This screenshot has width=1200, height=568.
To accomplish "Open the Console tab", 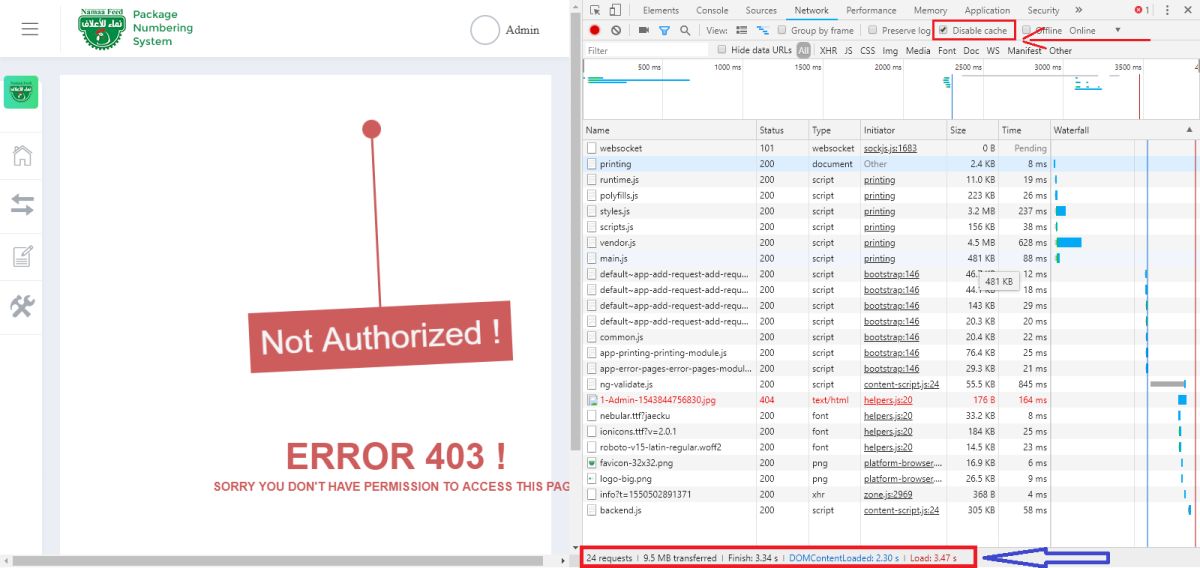I will pos(712,10).
